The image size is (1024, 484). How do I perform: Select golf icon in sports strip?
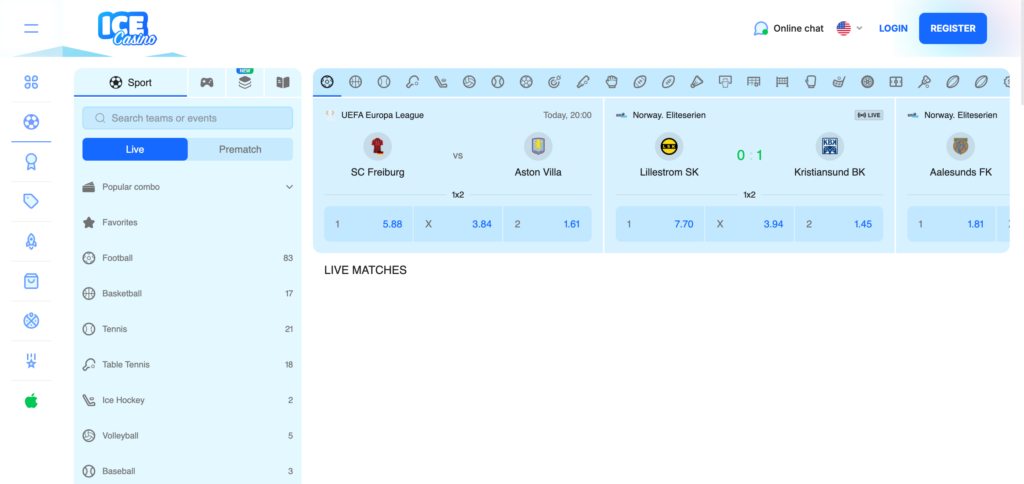(839, 82)
